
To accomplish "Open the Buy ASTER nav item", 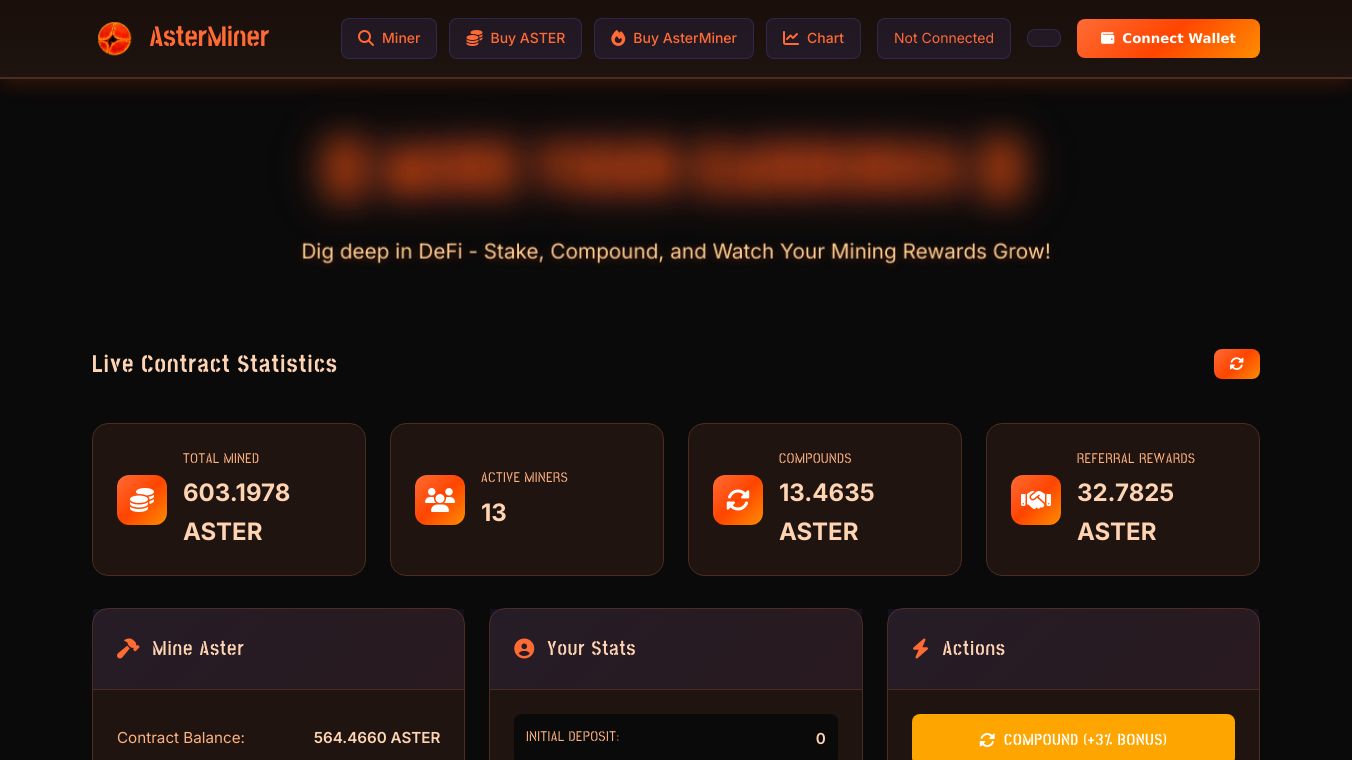I will coord(515,38).
